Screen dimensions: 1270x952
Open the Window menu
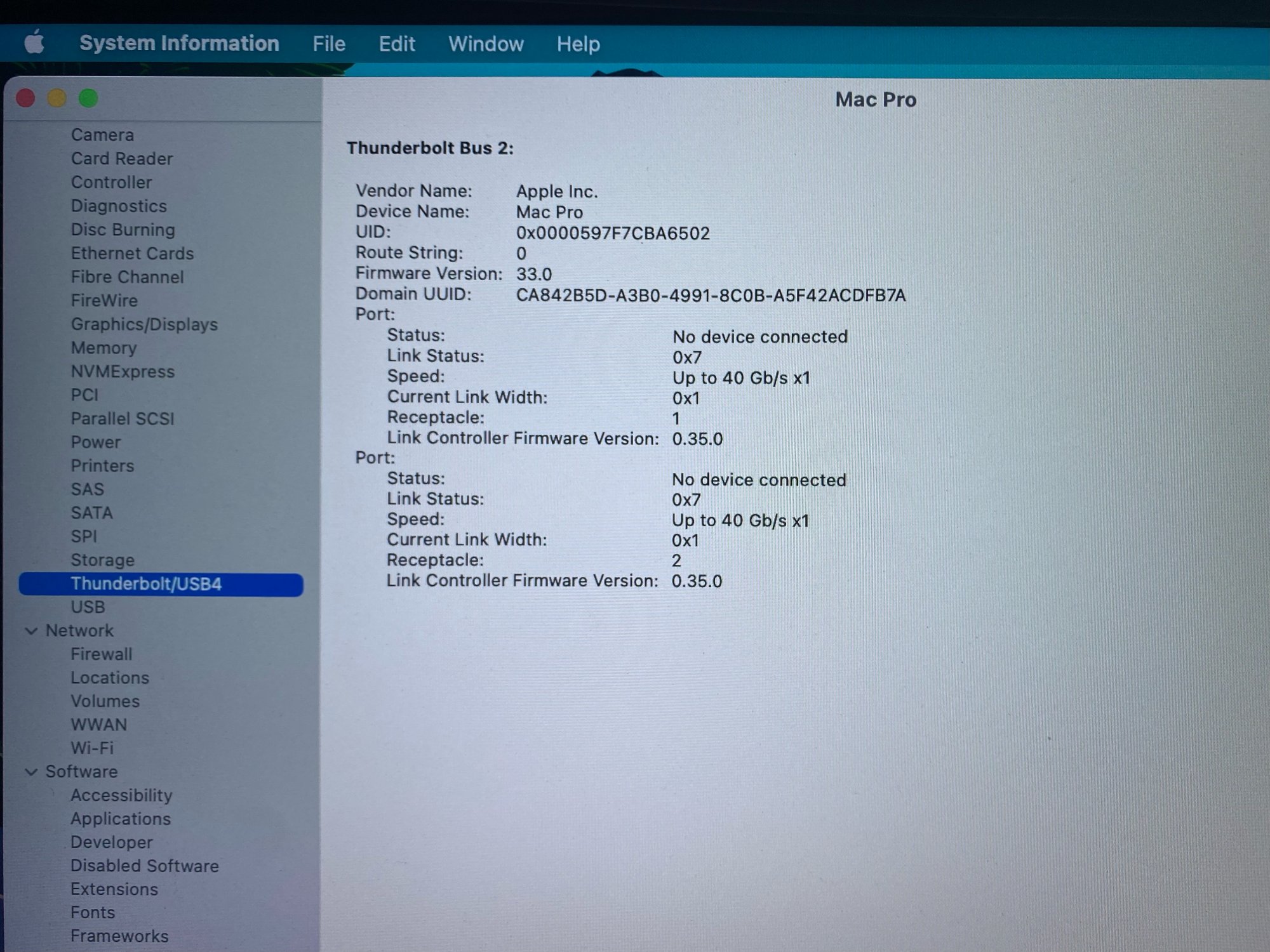pos(486,44)
